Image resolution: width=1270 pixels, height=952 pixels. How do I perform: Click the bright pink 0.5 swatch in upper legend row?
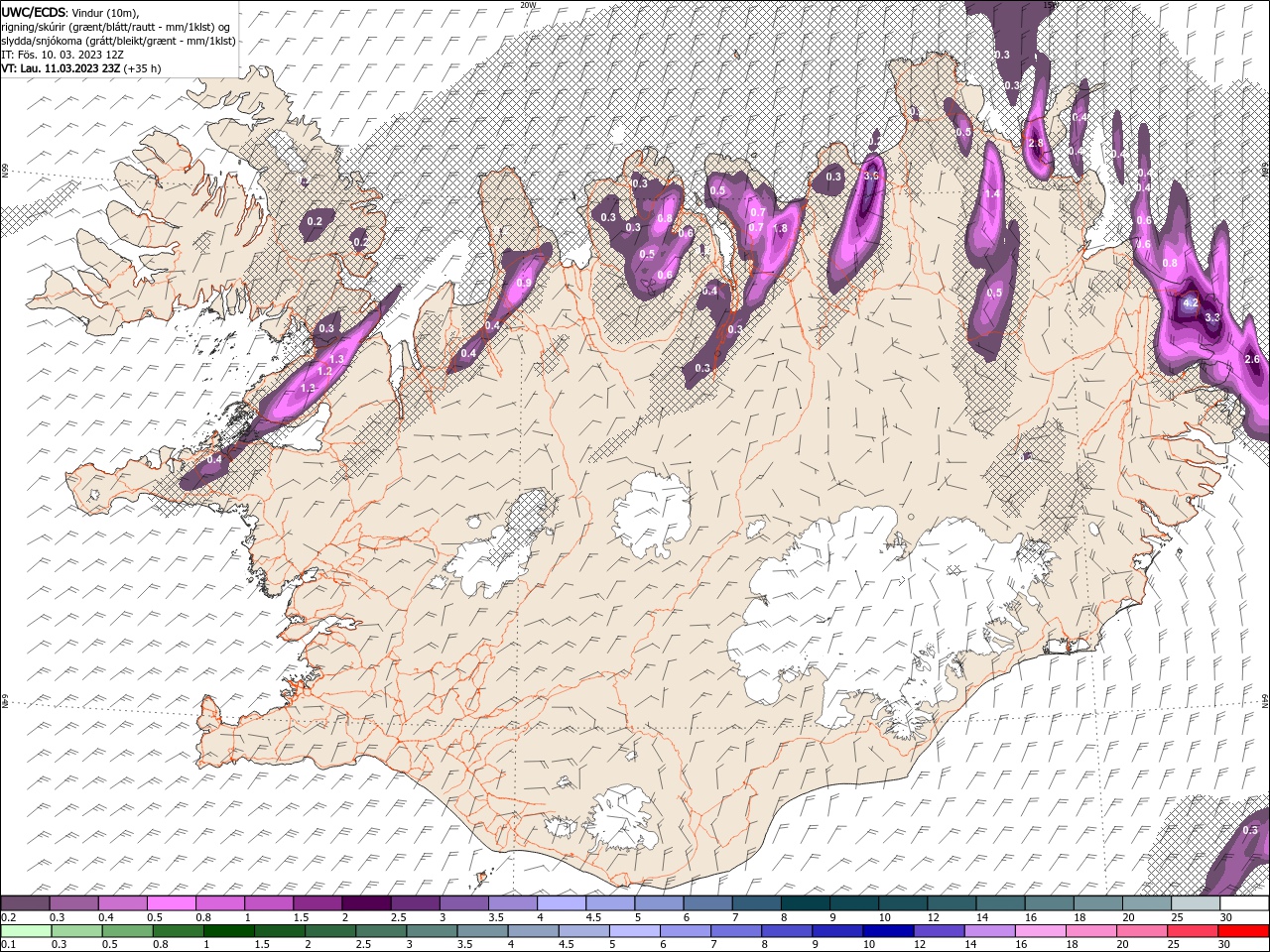tap(171, 903)
